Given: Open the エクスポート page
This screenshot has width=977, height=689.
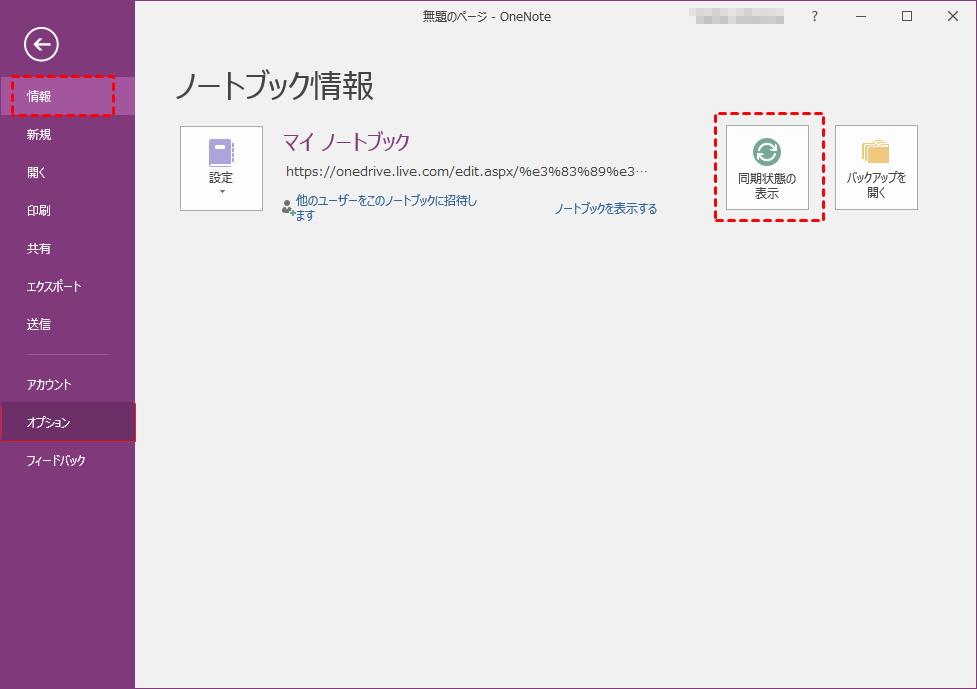Looking at the screenshot, I should [x=54, y=287].
